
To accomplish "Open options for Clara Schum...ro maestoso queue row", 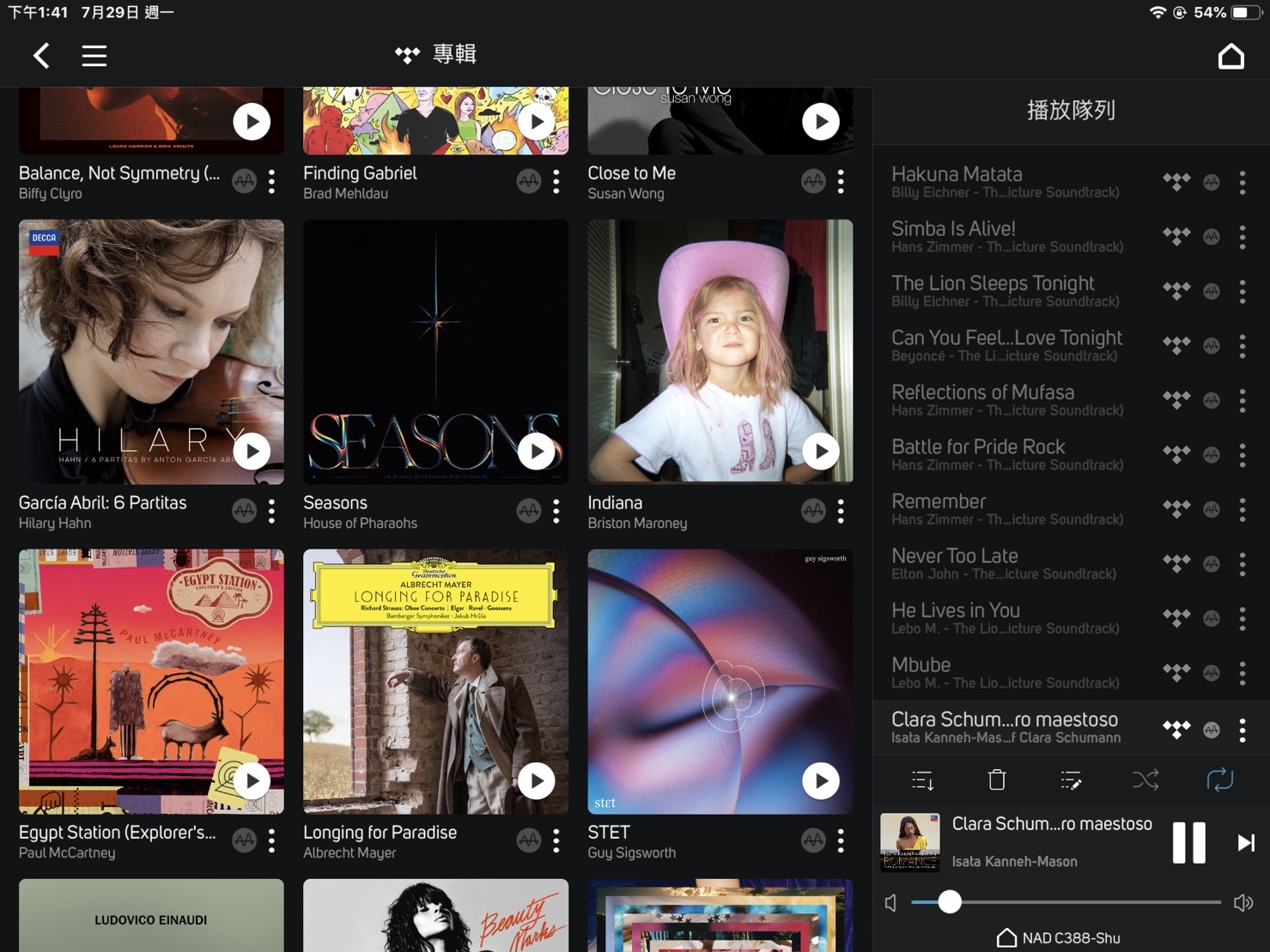I will (1243, 730).
